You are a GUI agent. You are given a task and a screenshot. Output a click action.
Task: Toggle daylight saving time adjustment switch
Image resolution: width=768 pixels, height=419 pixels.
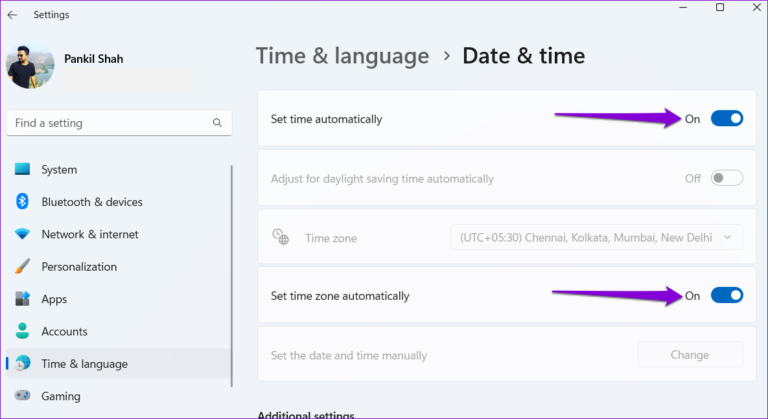pos(726,178)
